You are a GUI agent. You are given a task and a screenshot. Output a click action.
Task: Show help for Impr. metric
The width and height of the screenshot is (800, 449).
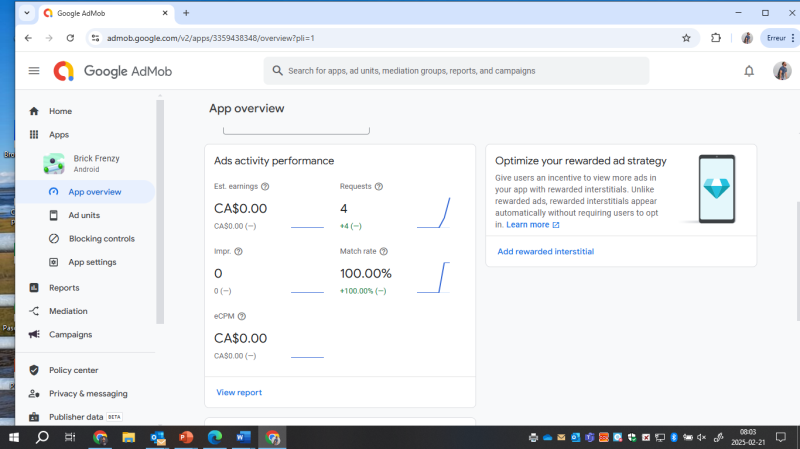pyautogui.click(x=238, y=252)
